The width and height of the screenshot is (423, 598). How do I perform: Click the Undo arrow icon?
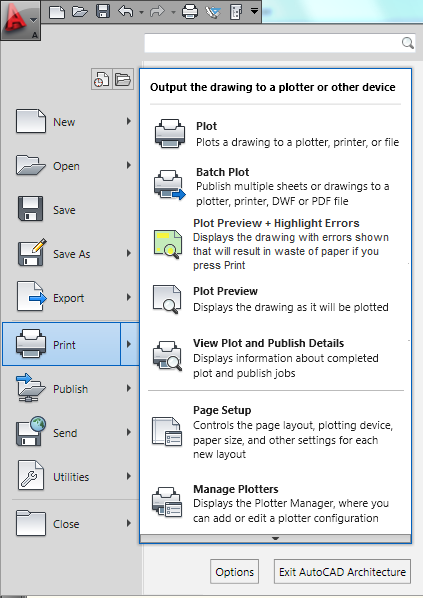pos(125,12)
